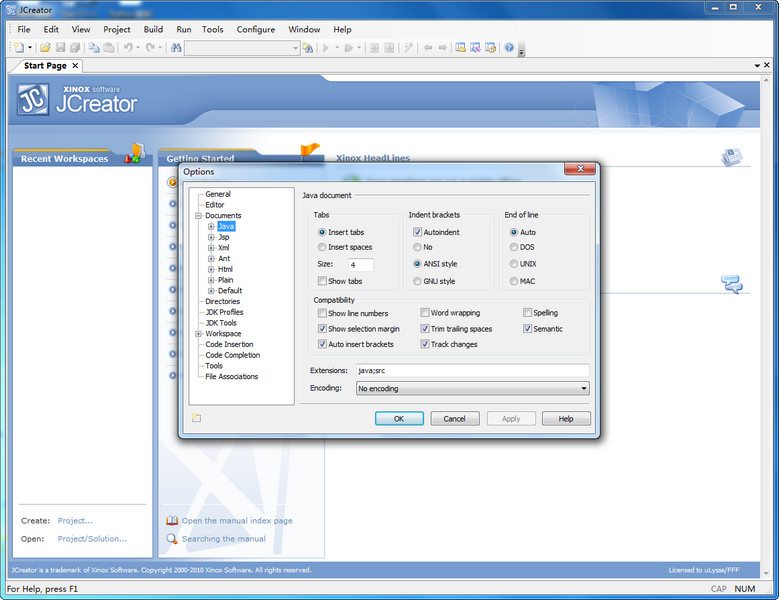The width and height of the screenshot is (779, 600).
Task: Open the File menu
Action: click(24, 29)
